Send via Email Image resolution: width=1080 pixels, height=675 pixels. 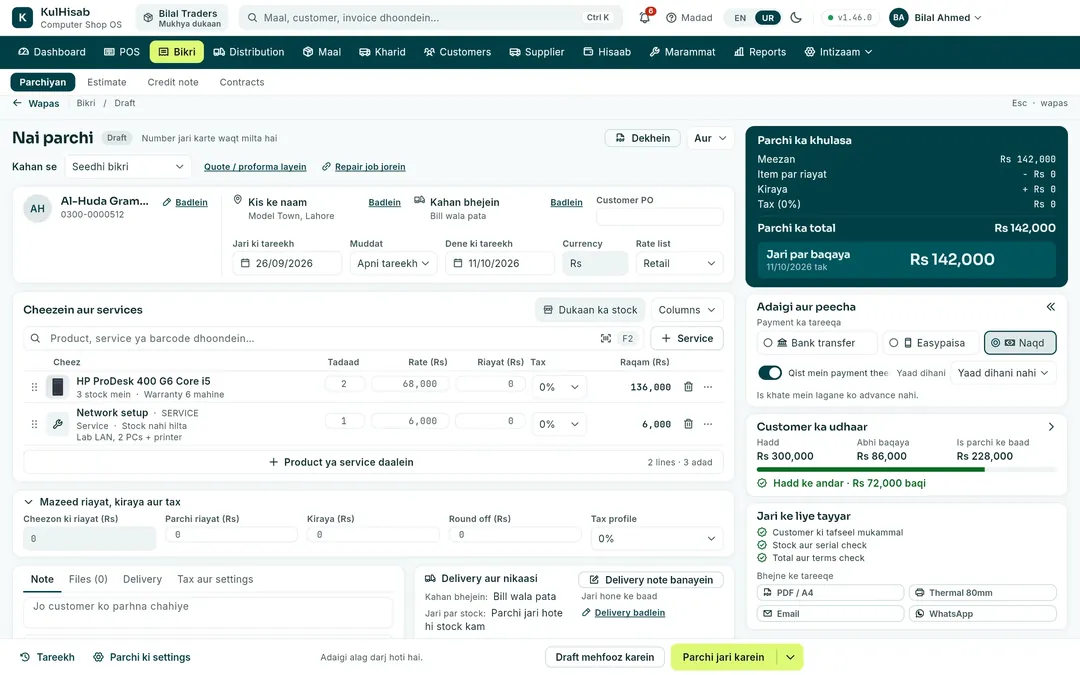(830, 614)
